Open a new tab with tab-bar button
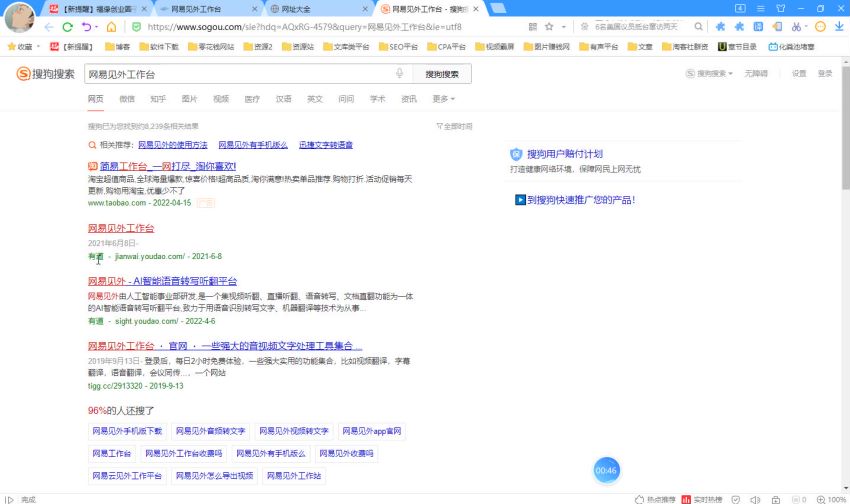The height and width of the screenshot is (504, 850). tap(498, 8)
